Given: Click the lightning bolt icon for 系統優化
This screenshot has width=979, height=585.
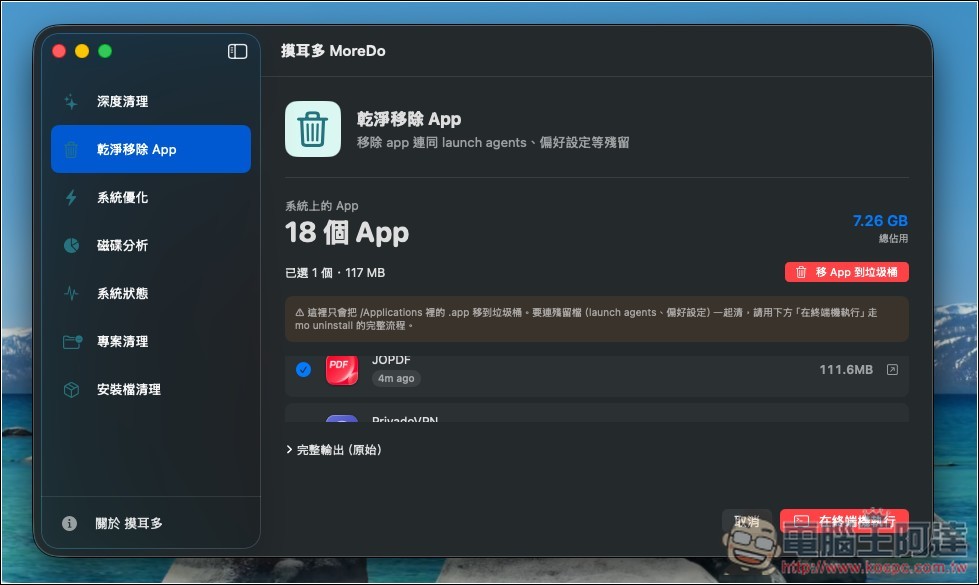Looking at the screenshot, I should coord(71,197).
